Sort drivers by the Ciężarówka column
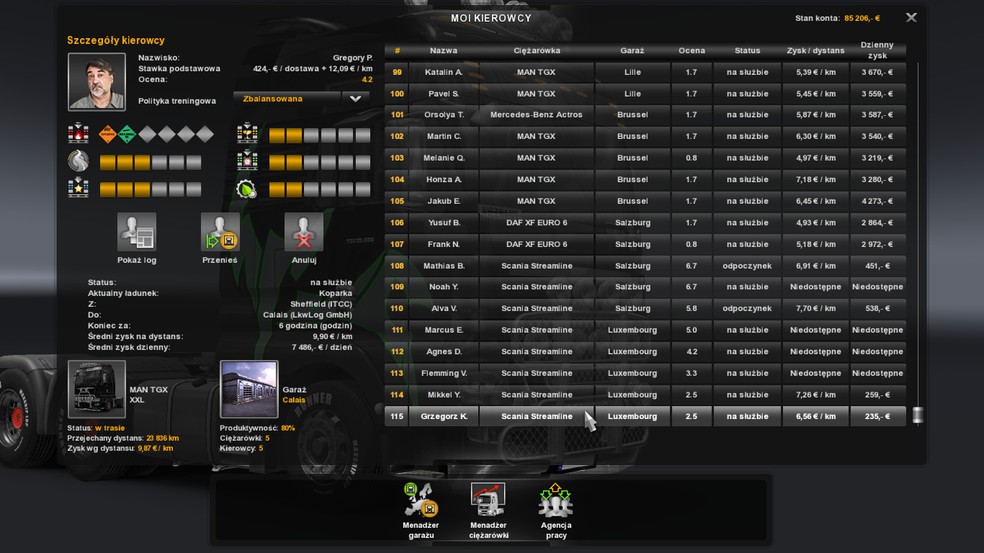The image size is (984, 553). click(x=537, y=50)
